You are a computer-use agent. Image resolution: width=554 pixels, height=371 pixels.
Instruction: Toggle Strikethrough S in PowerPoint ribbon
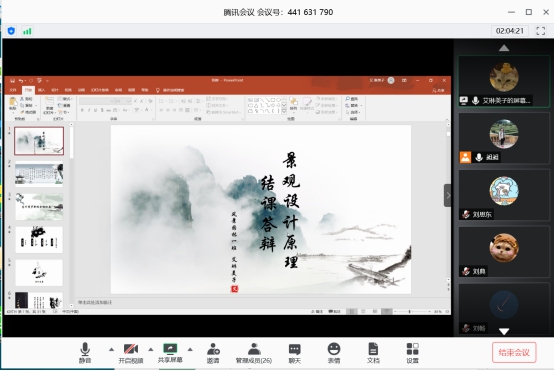[102, 110]
